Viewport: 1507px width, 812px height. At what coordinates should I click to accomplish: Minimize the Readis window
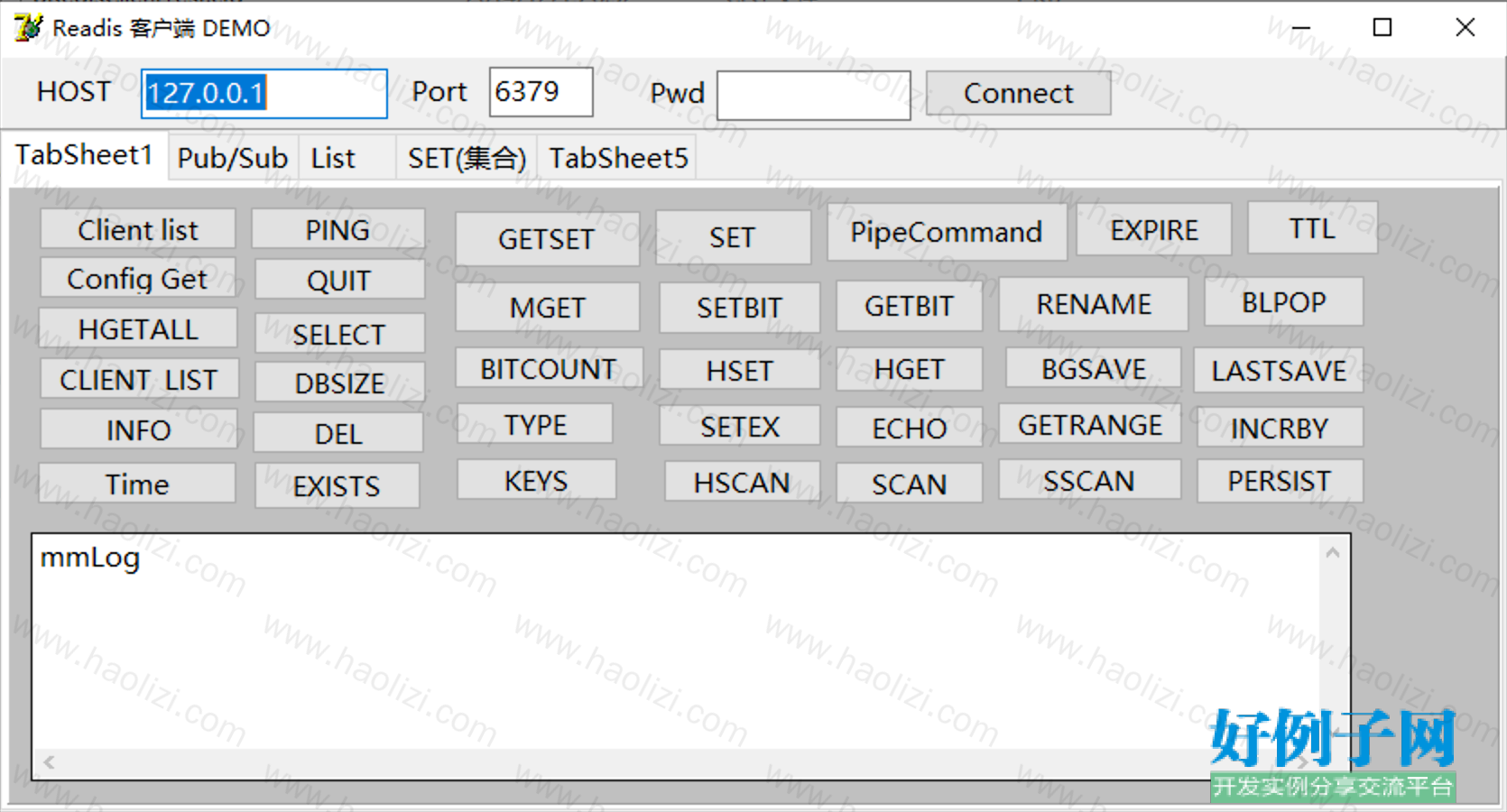1300,28
